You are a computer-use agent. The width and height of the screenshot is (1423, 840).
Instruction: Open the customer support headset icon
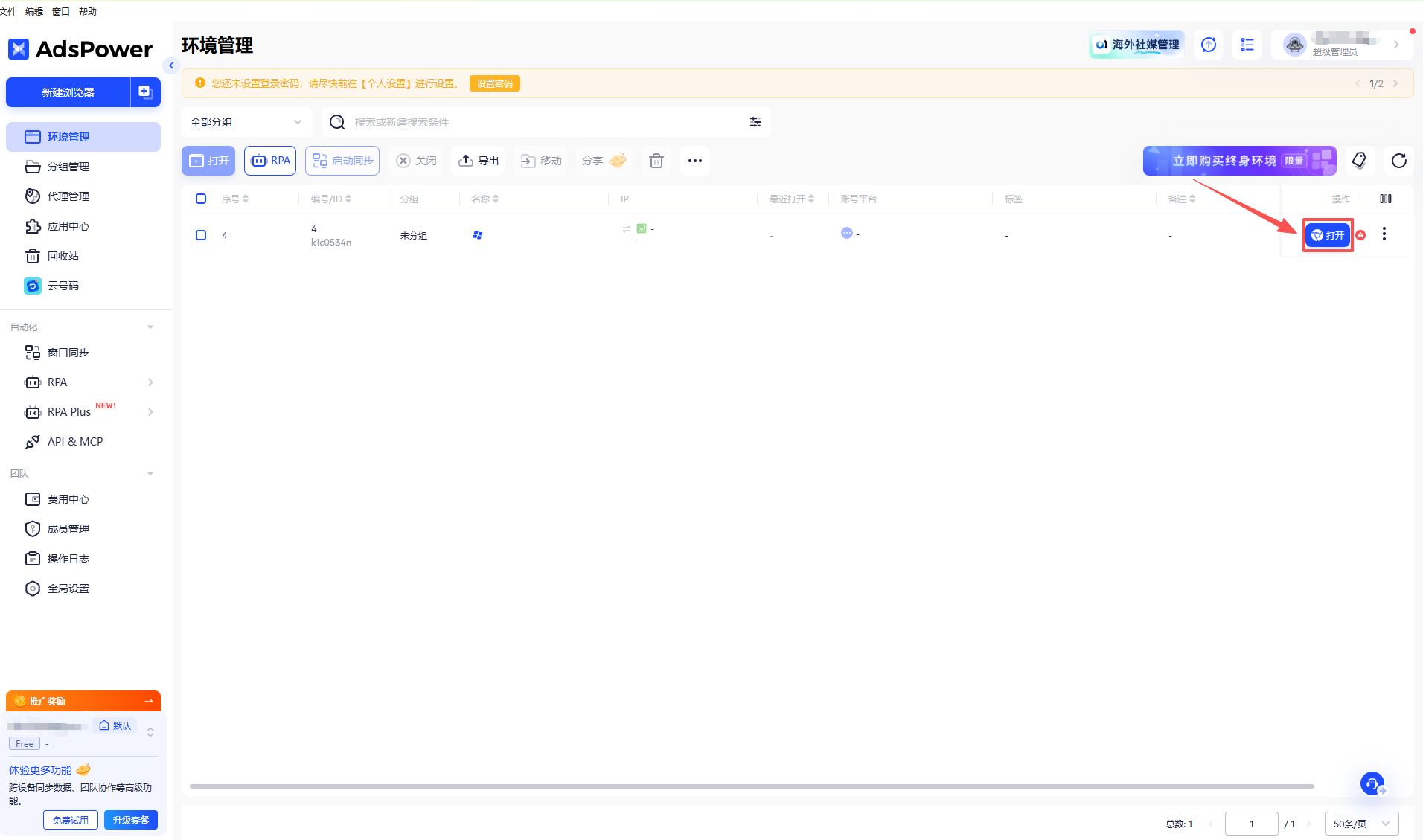click(1372, 783)
